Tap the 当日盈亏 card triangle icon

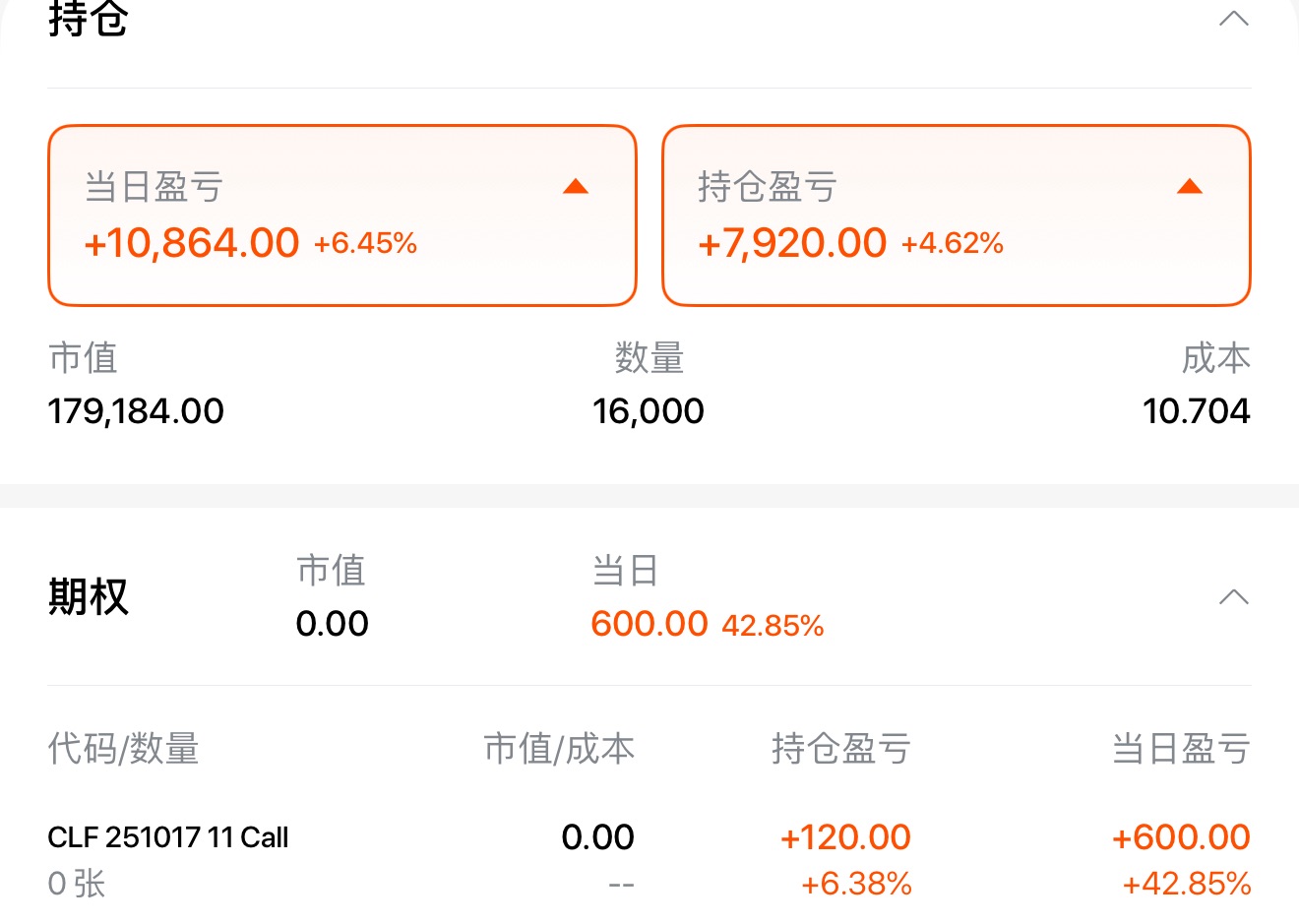click(x=576, y=186)
